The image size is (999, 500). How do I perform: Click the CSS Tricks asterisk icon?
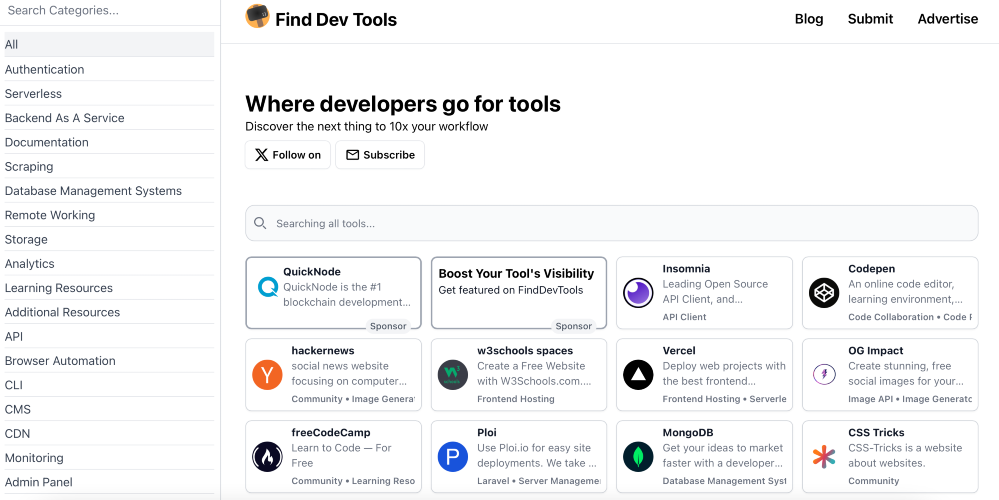824,457
